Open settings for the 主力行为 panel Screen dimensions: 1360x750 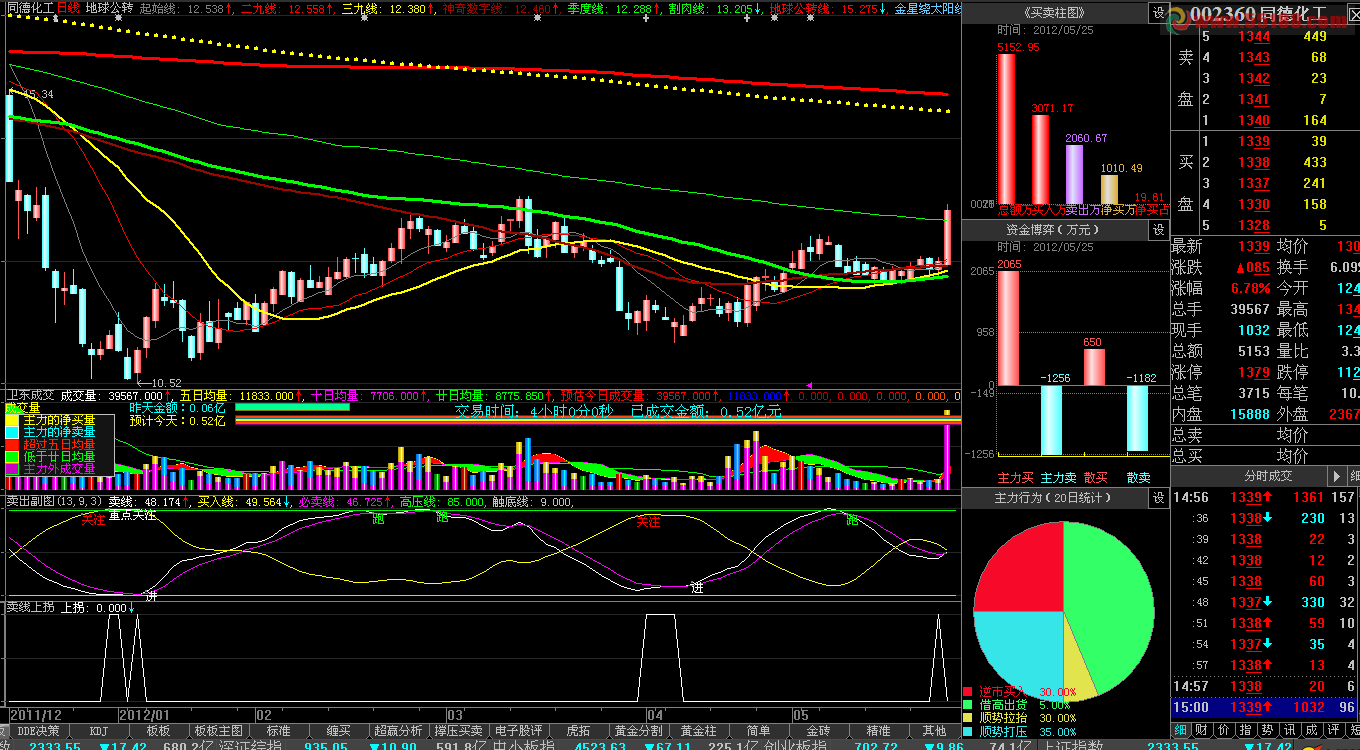[x=1158, y=497]
